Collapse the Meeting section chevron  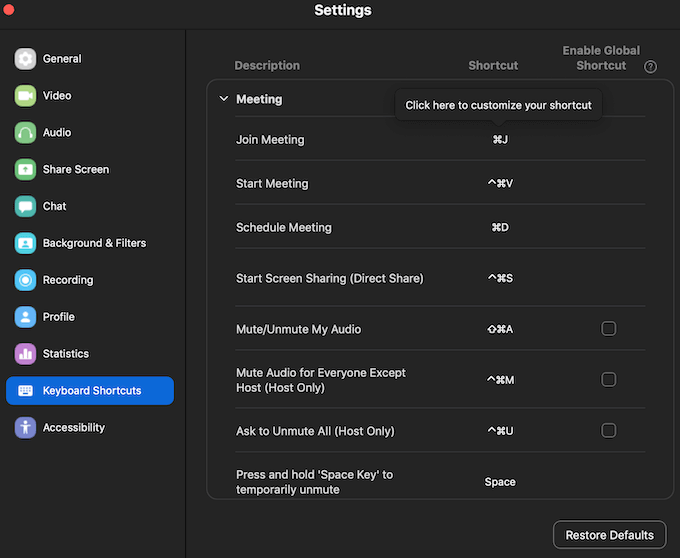tap(224, 99)
